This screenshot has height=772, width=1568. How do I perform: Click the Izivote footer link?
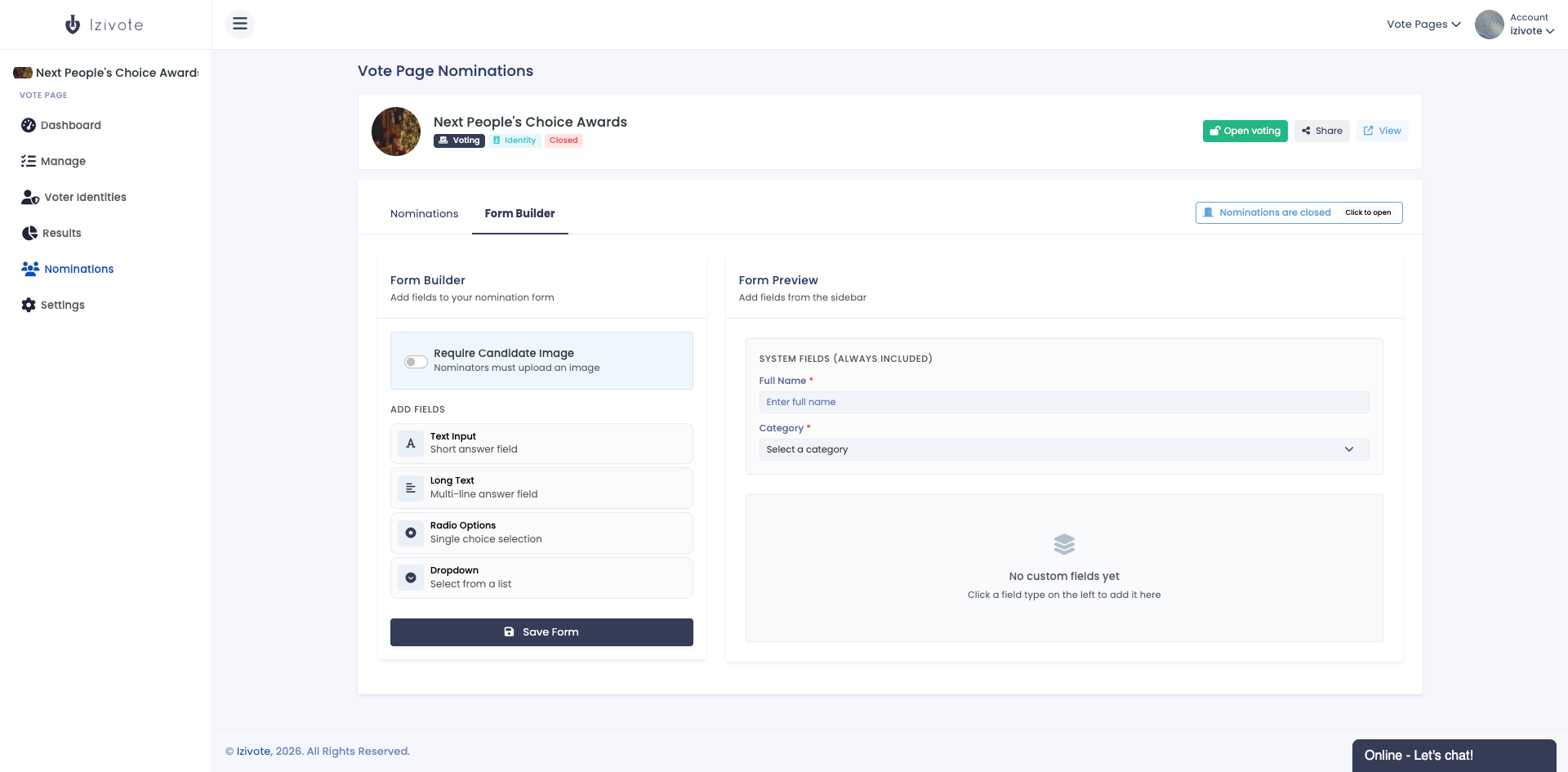click(x=253, y=752)
